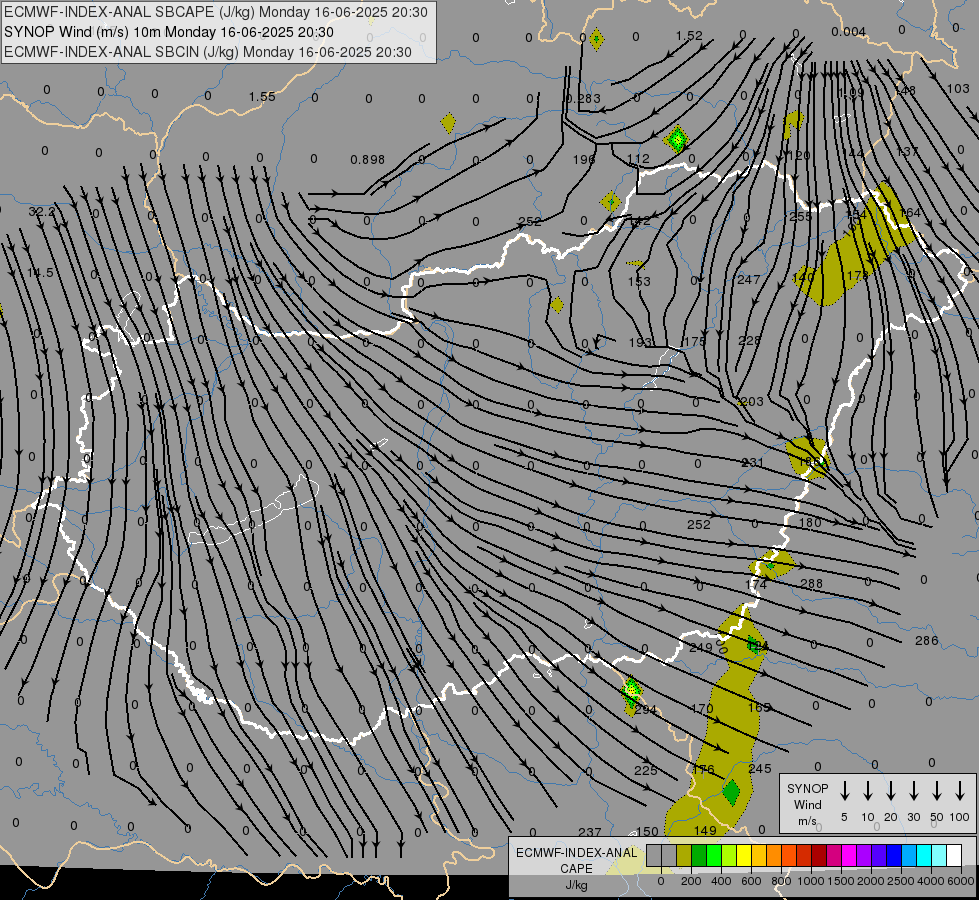Screen dimensions: 979x900
Task: Click the green diamond cell next to value 294
Action: click(631, 691)
